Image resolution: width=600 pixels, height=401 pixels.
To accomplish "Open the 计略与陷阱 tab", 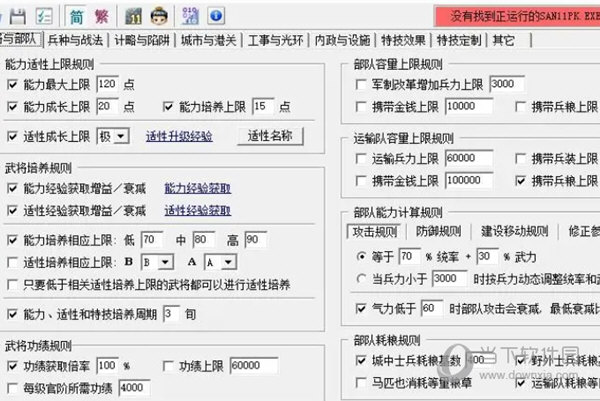I will [x=142, y=40].
